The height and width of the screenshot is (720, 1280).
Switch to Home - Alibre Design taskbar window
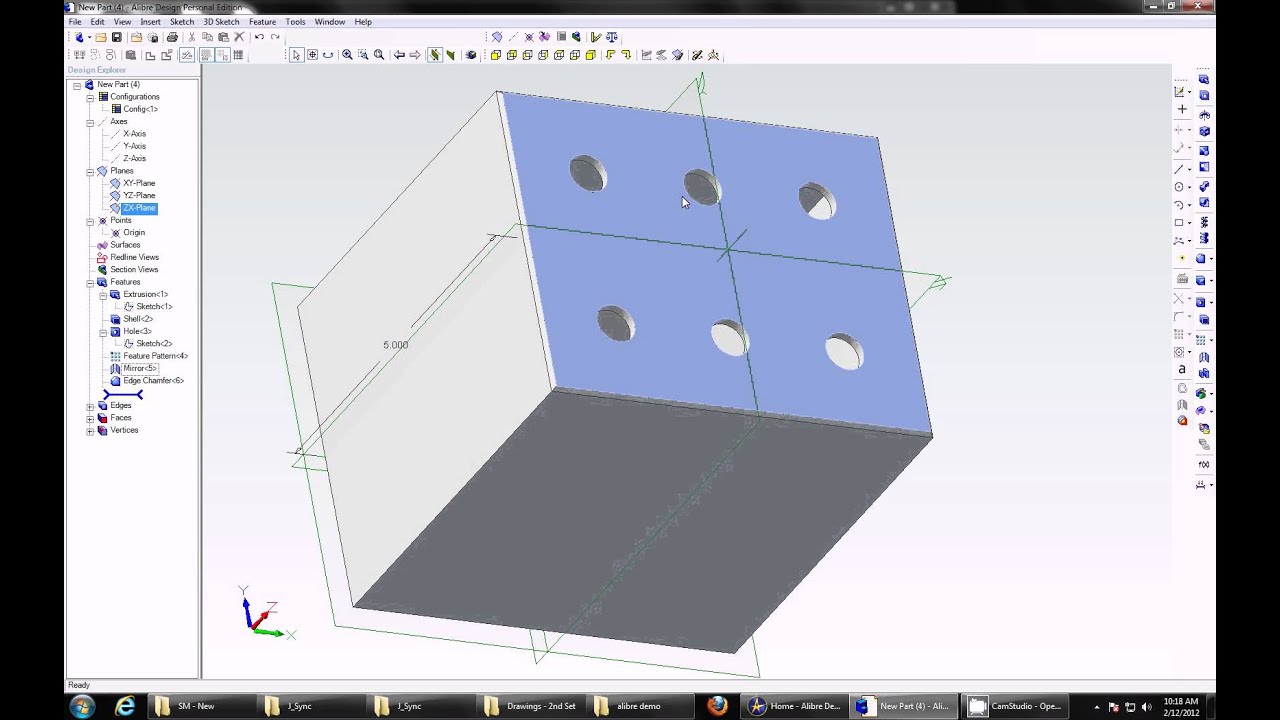pyautogui.click(x=795, y=706)
